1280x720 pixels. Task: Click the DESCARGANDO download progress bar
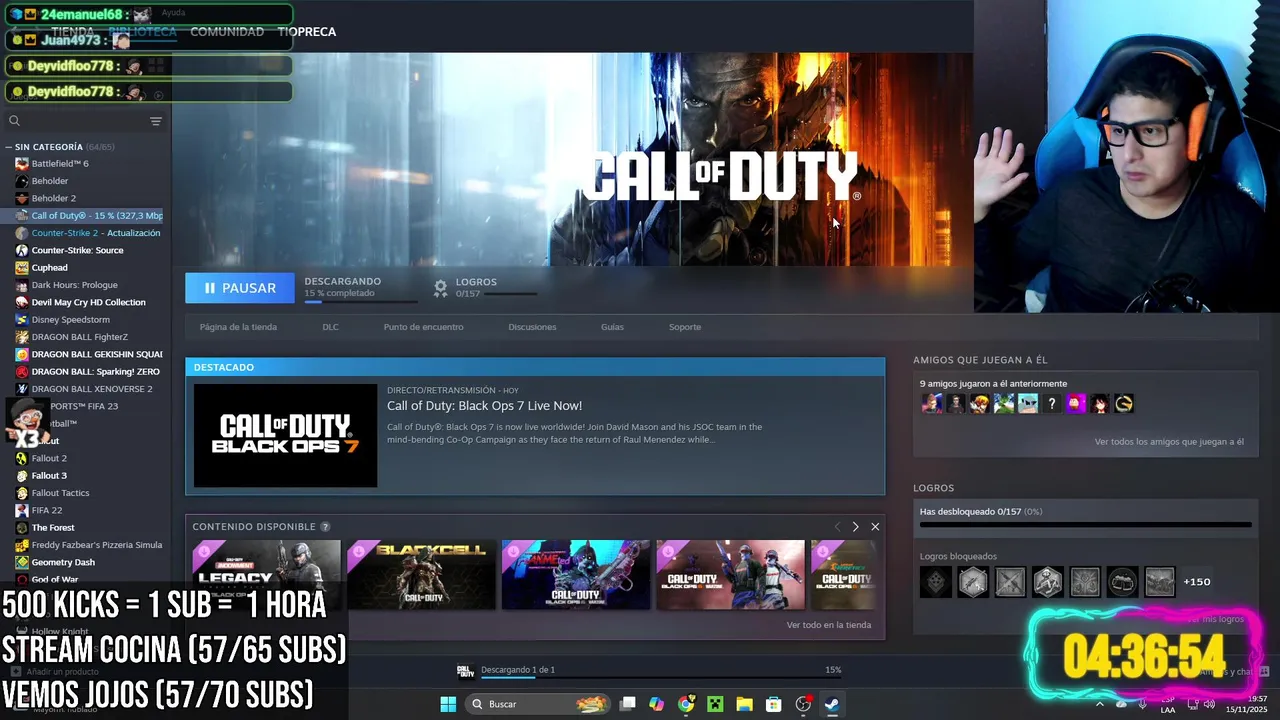360,301
